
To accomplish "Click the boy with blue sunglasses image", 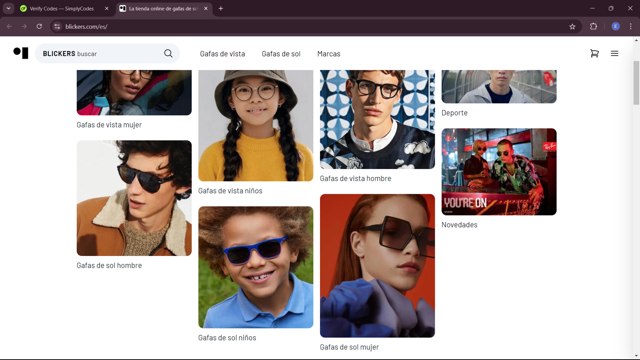I will coord(256,267).
